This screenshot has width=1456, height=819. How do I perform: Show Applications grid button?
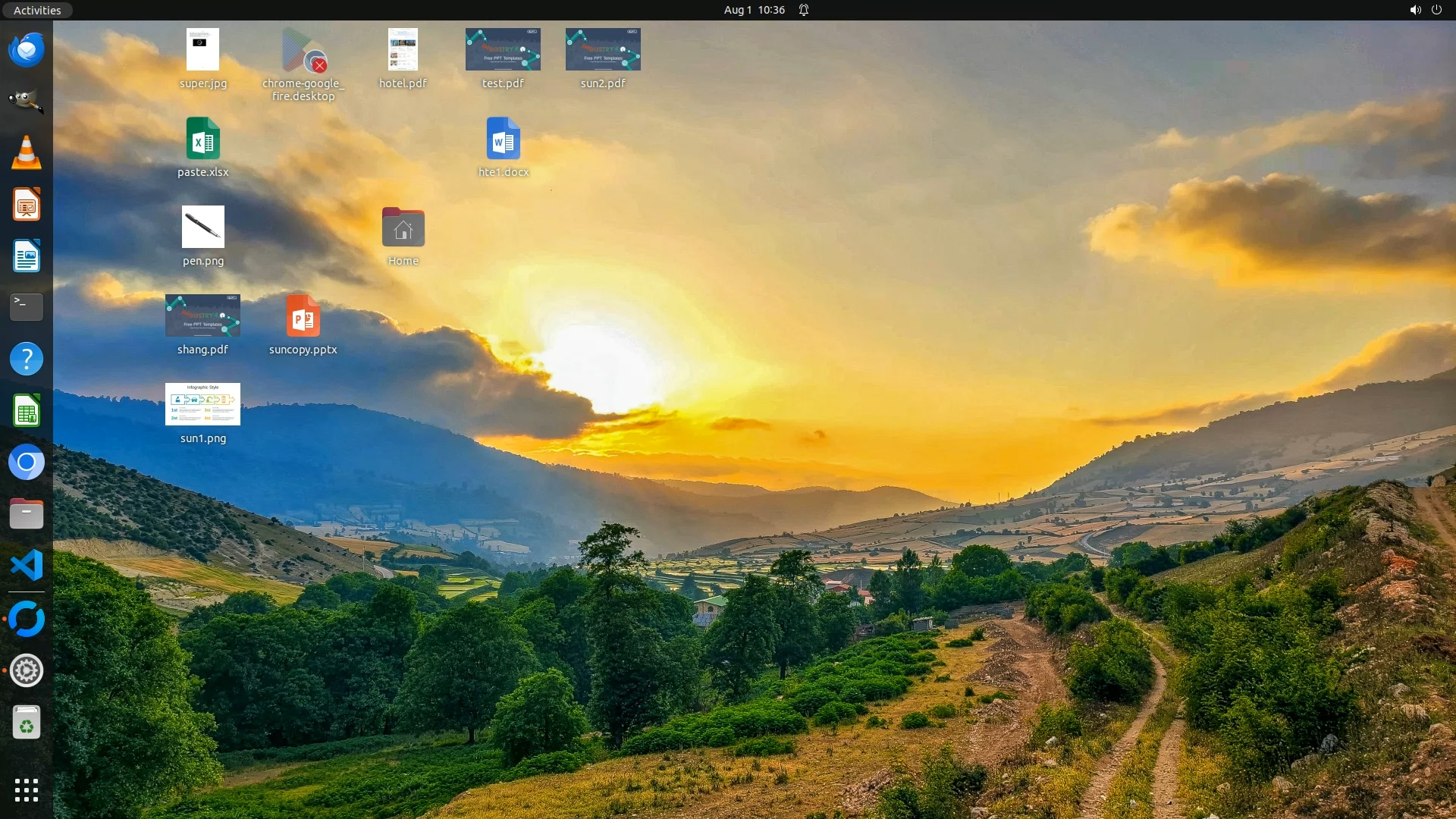point(27,790)
